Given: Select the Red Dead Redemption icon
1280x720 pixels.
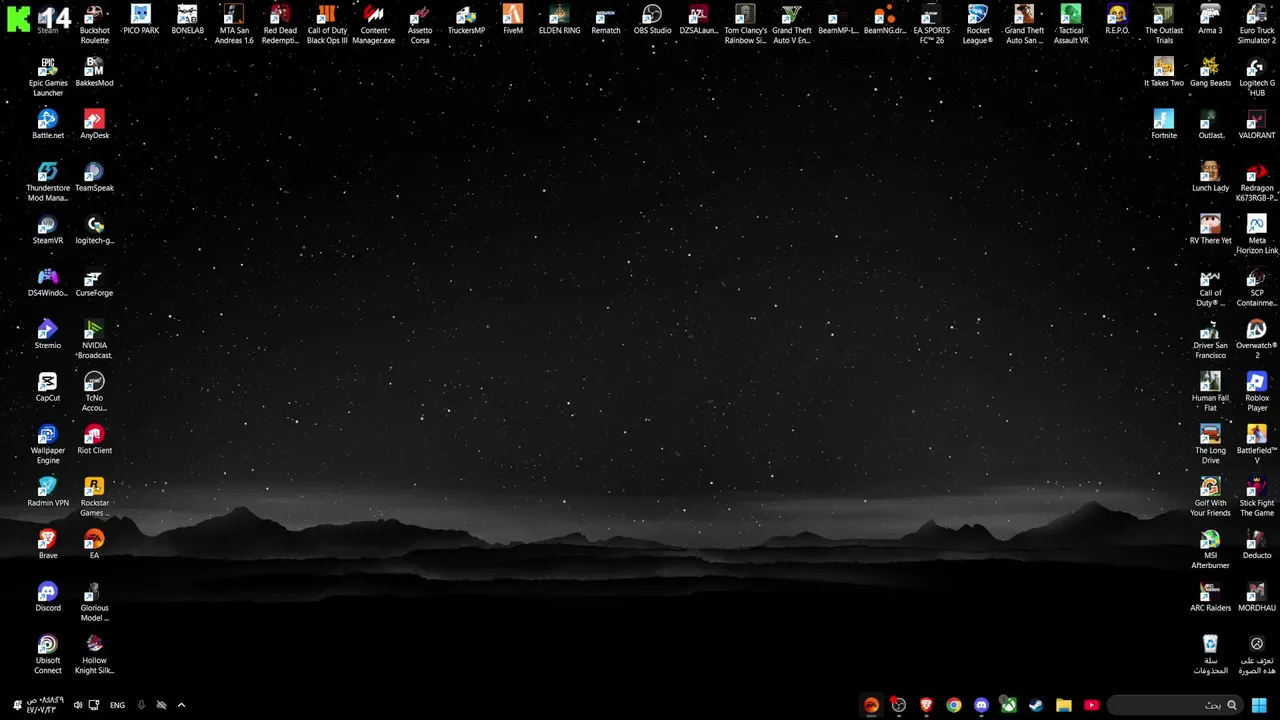Looking at the screenshot, I should (280, 25).
